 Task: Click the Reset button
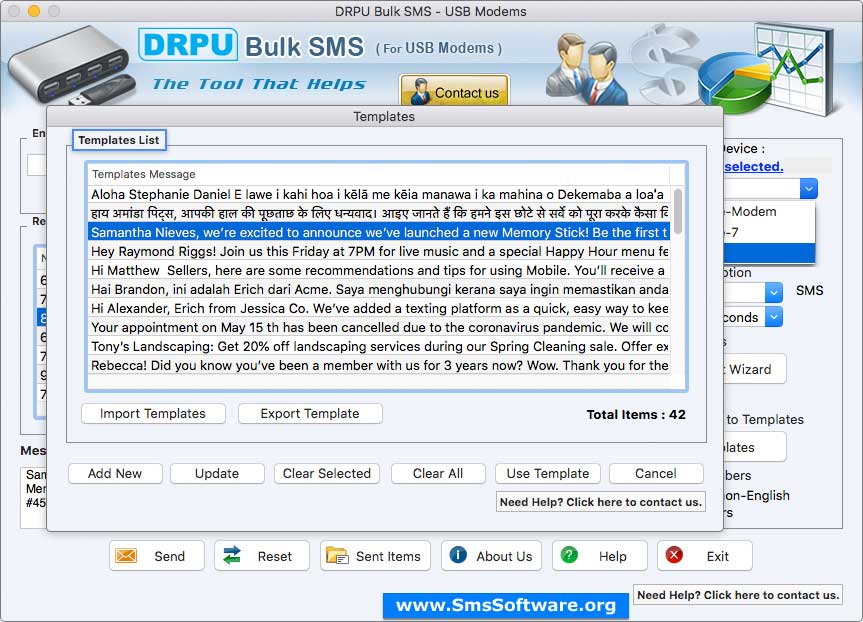(x=262, y=555)
